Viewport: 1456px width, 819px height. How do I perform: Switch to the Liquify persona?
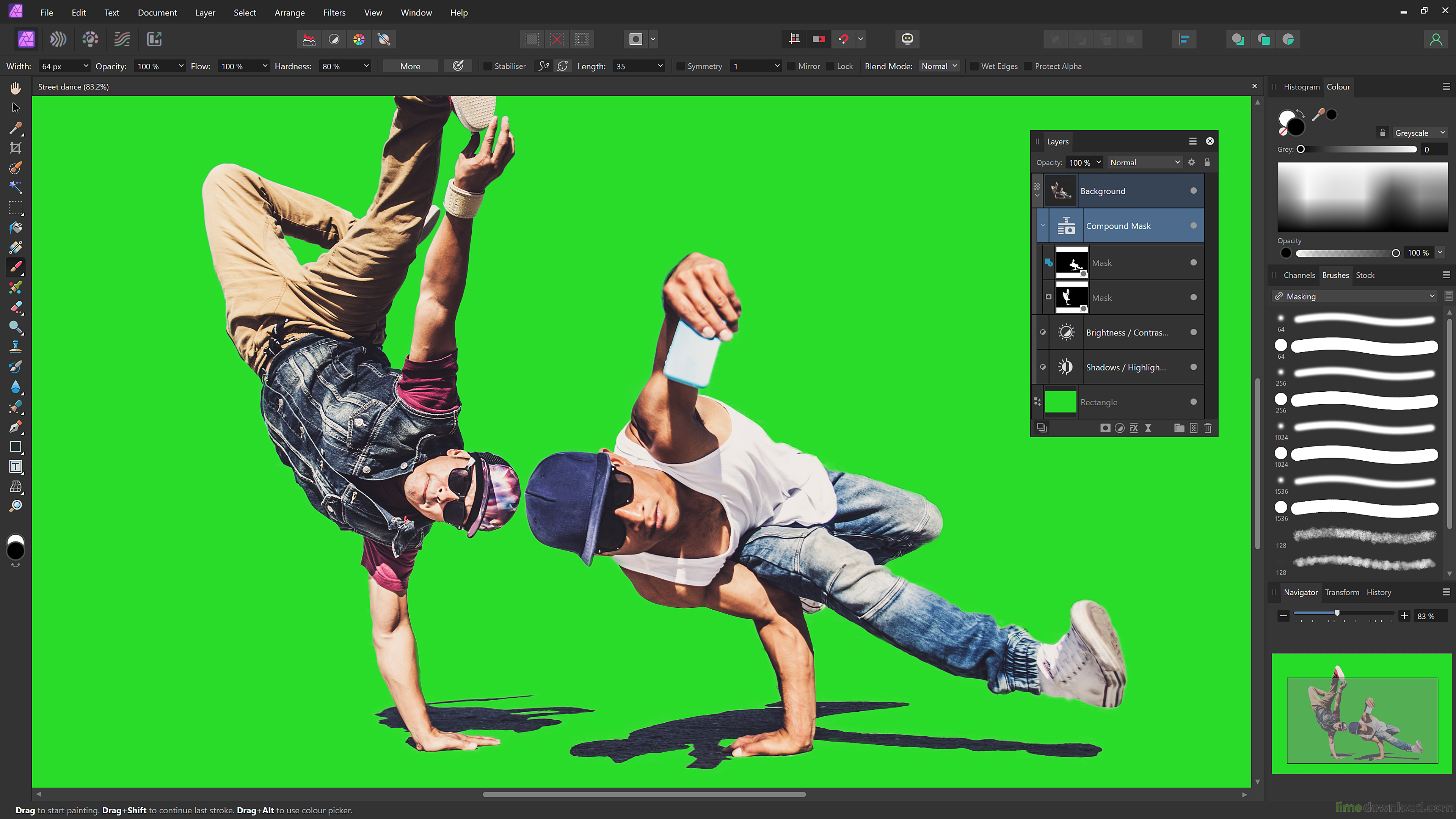(58, 39)
